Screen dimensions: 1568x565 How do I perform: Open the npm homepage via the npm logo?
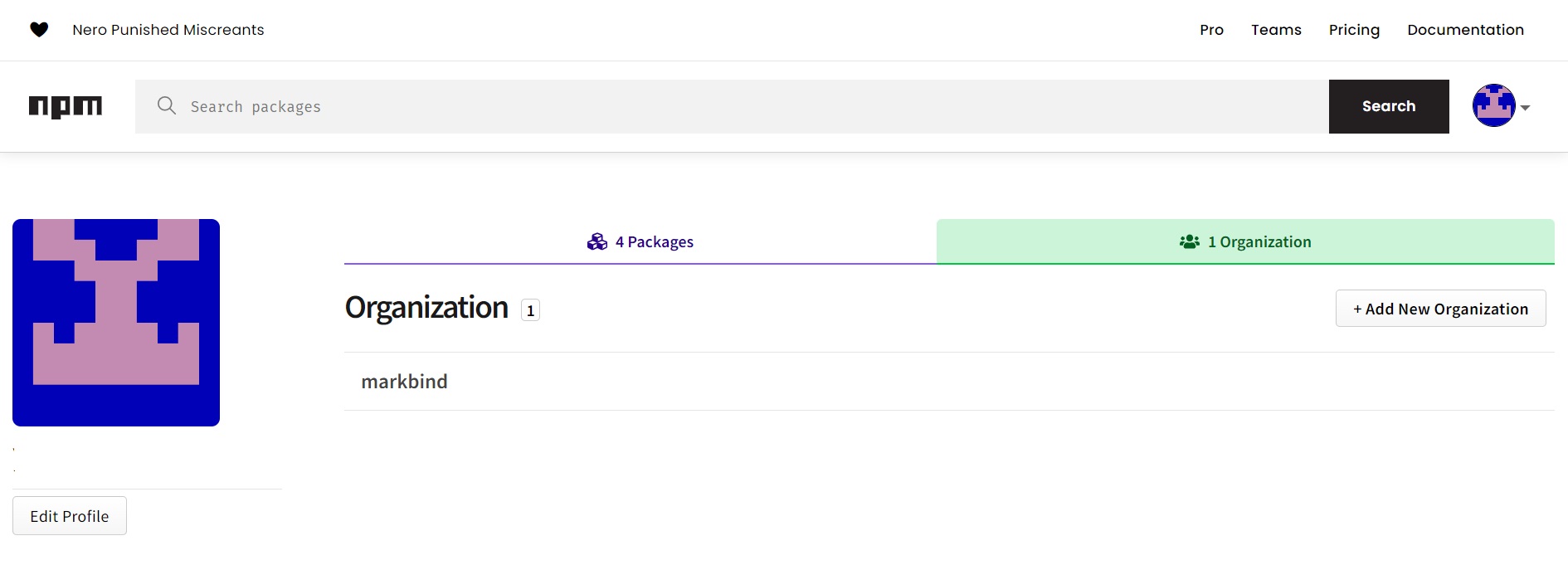[66, 106]
